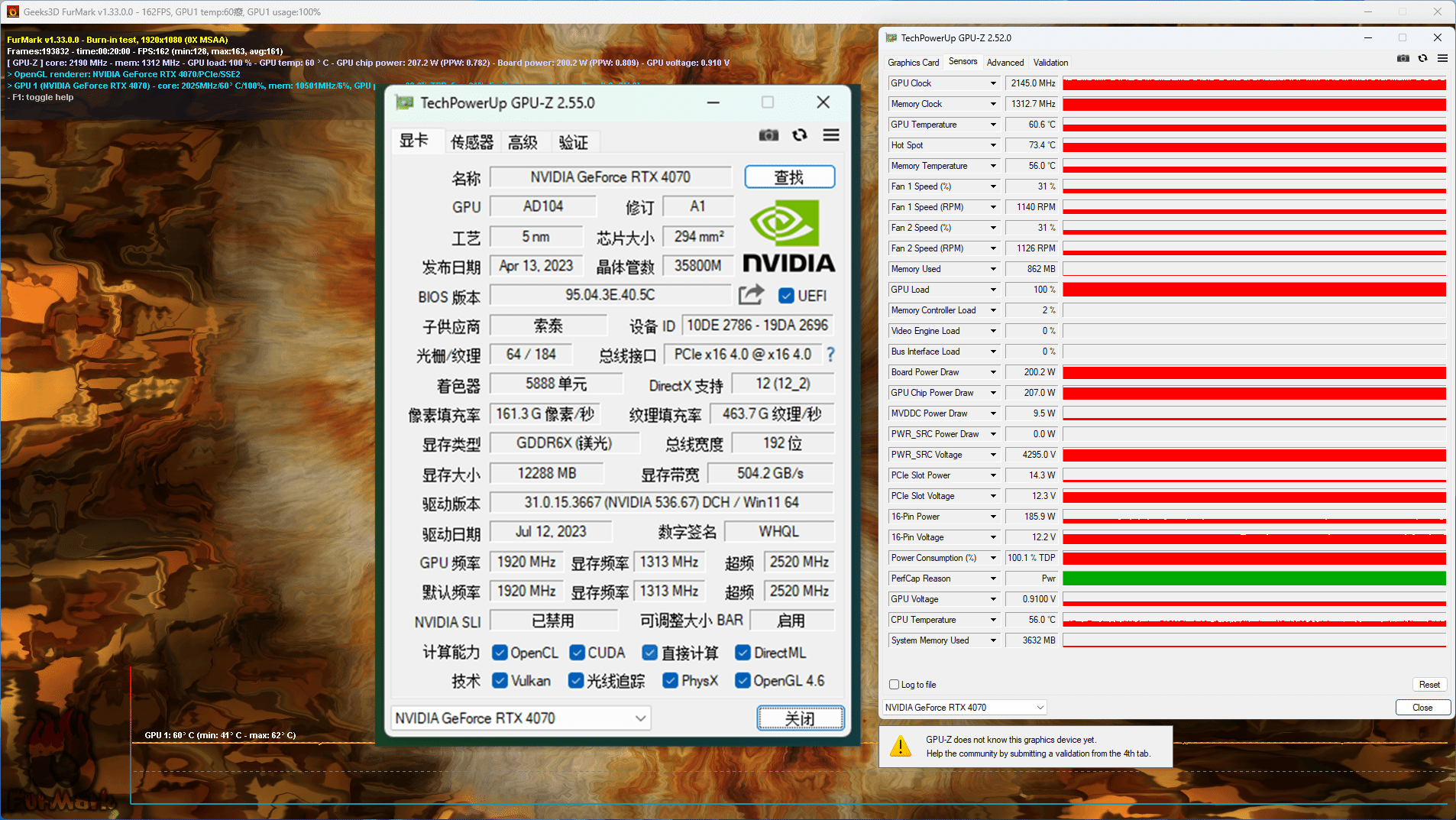
Task: Close the GPU-Z 2.55.0 window with X
Action: (x=823, y=102)
